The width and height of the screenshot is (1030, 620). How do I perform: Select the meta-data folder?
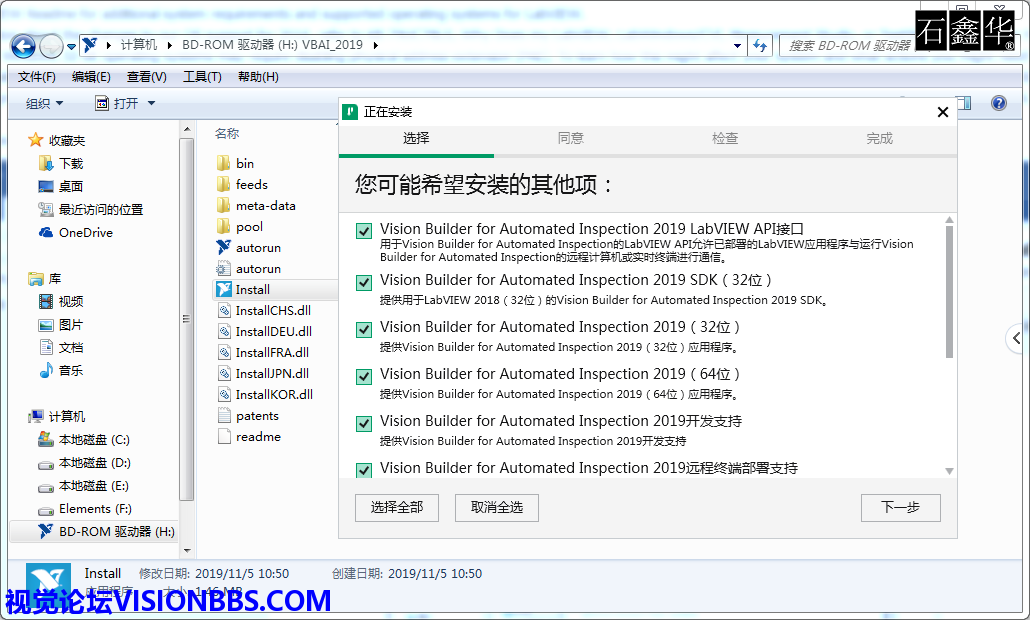click(256, 205)
